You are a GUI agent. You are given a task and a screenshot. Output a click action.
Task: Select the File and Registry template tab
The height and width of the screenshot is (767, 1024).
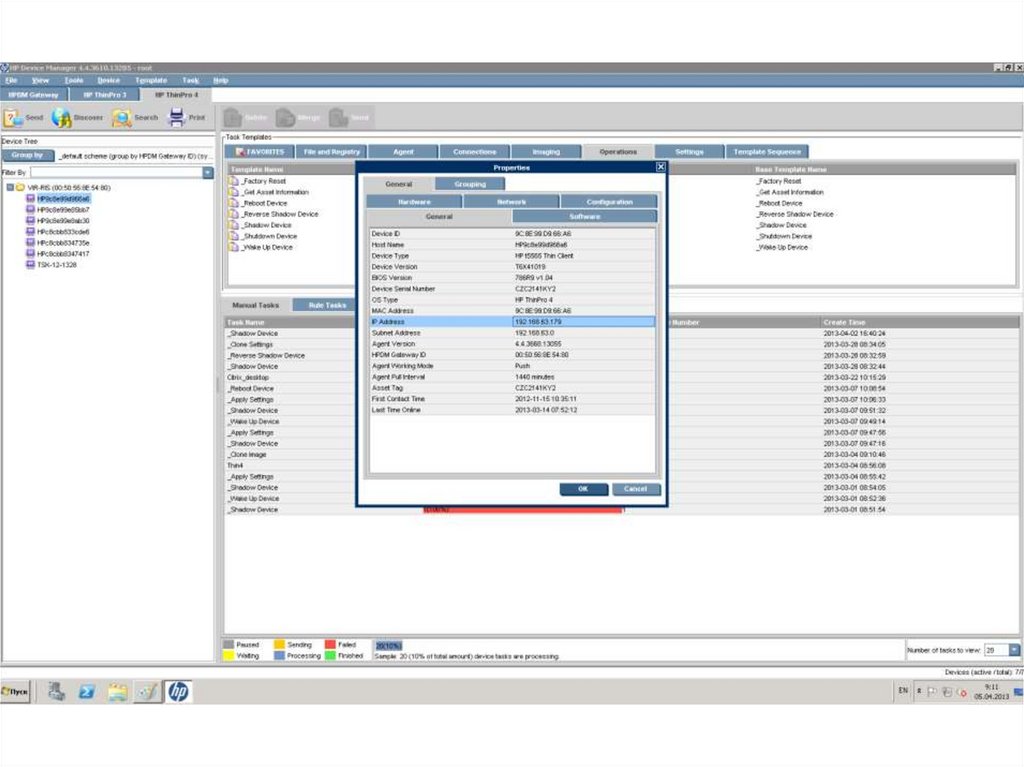(332, 152)
